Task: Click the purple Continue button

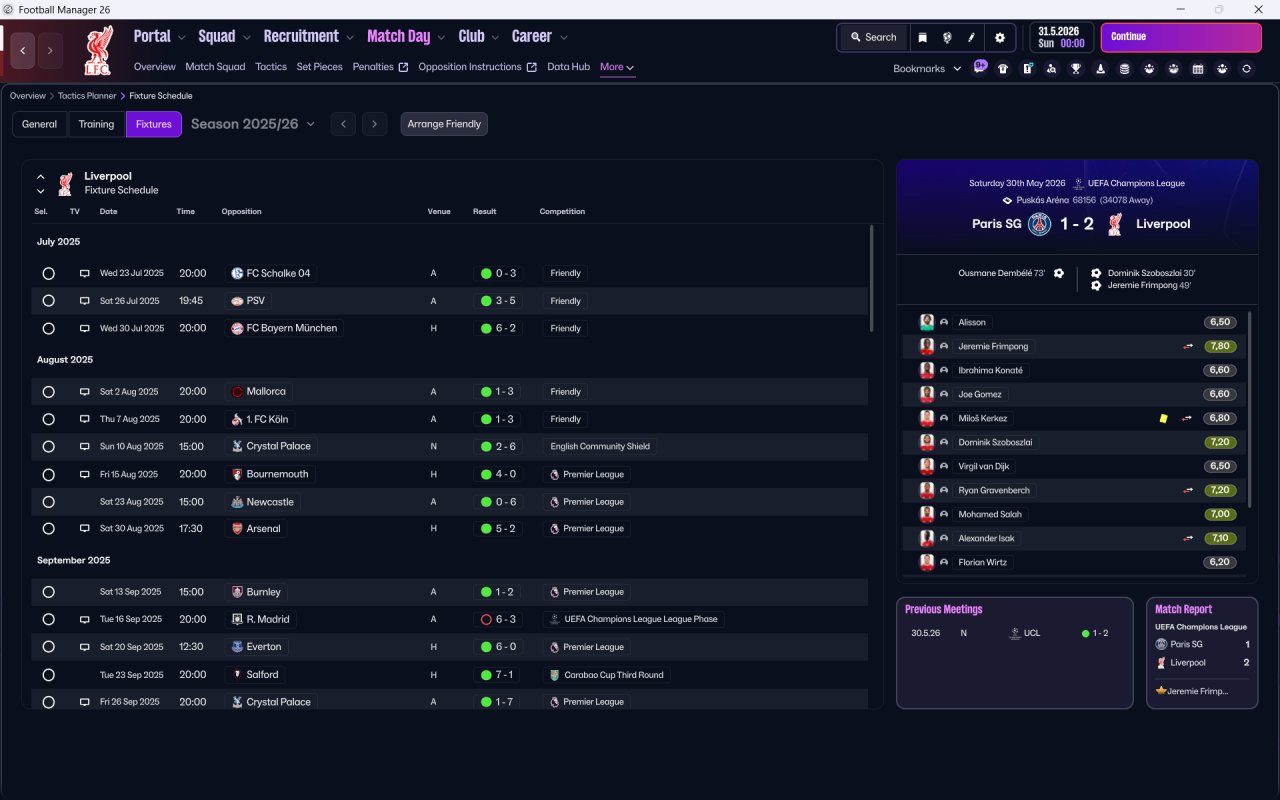Action: pyautogui.click(x=1181, y=37)
